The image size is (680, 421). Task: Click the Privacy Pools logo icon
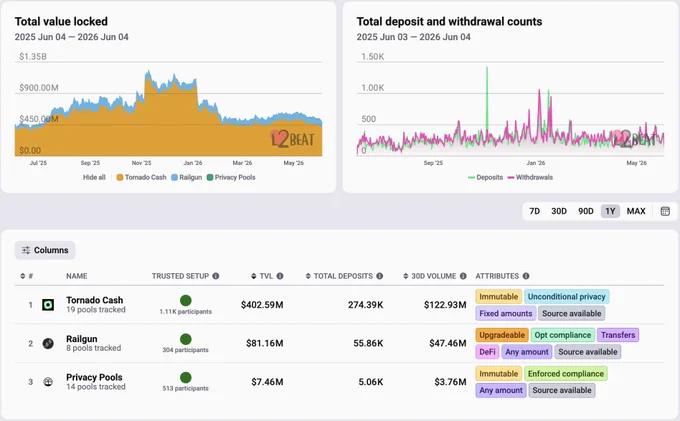click(x=48, y=382)
